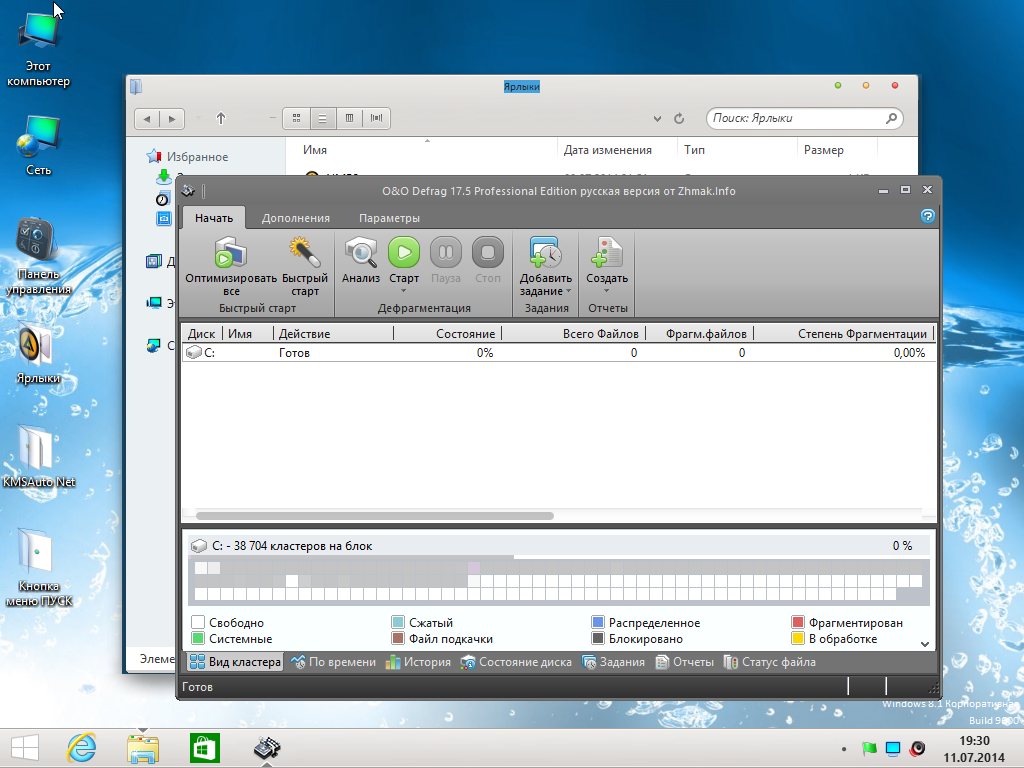
Task: Open KMSAuto Net desktop shortcut
Action: click(39, 456)
